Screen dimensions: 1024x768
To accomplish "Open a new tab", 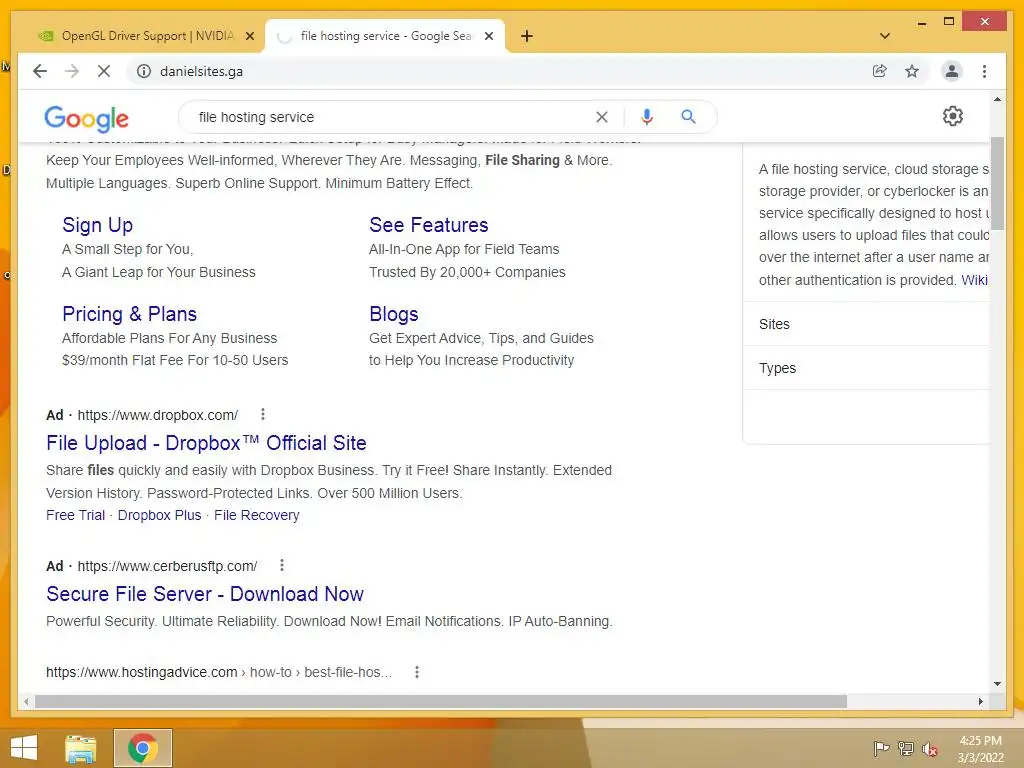I will coord(527,36).
